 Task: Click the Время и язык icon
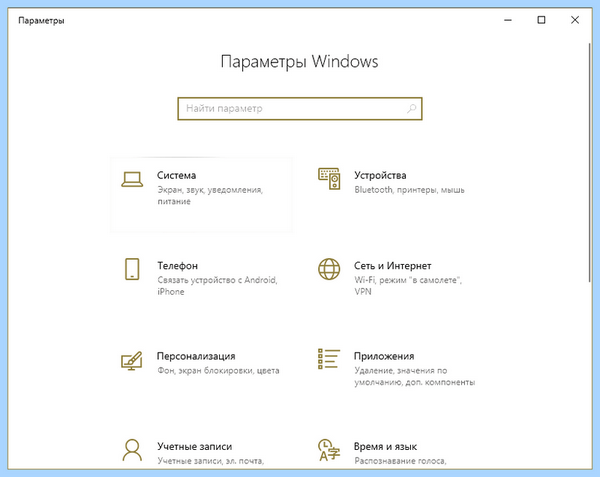(329, 450)
